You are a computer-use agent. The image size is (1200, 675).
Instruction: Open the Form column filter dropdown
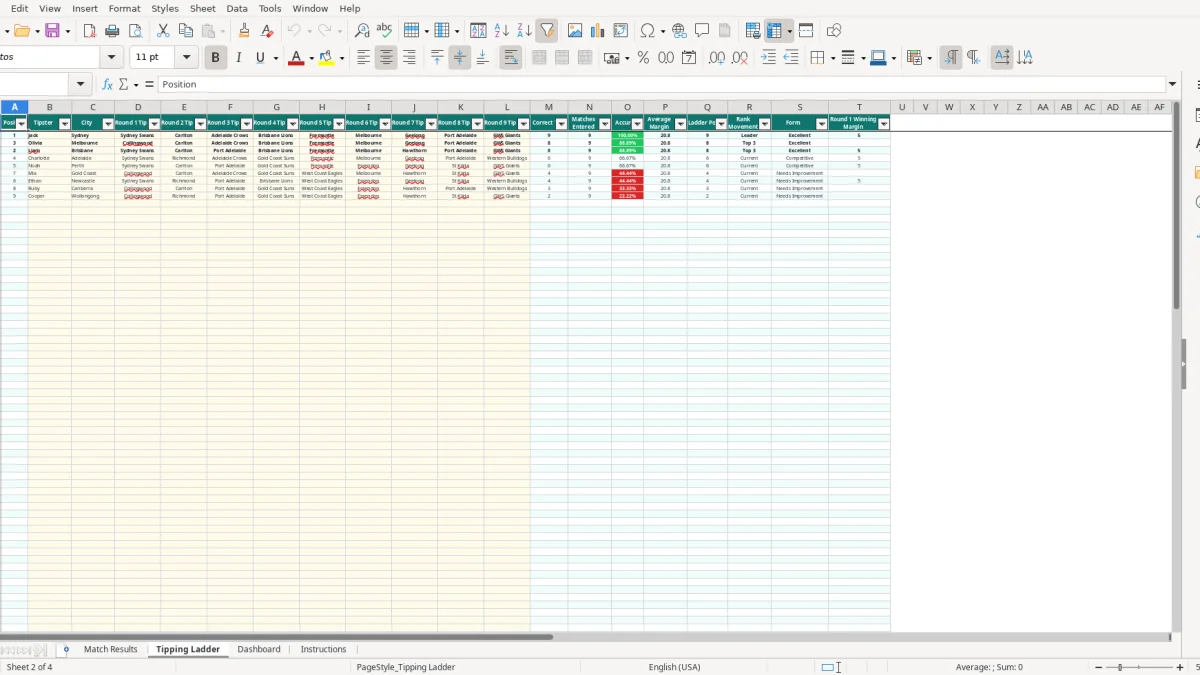[x=822, y=124]
